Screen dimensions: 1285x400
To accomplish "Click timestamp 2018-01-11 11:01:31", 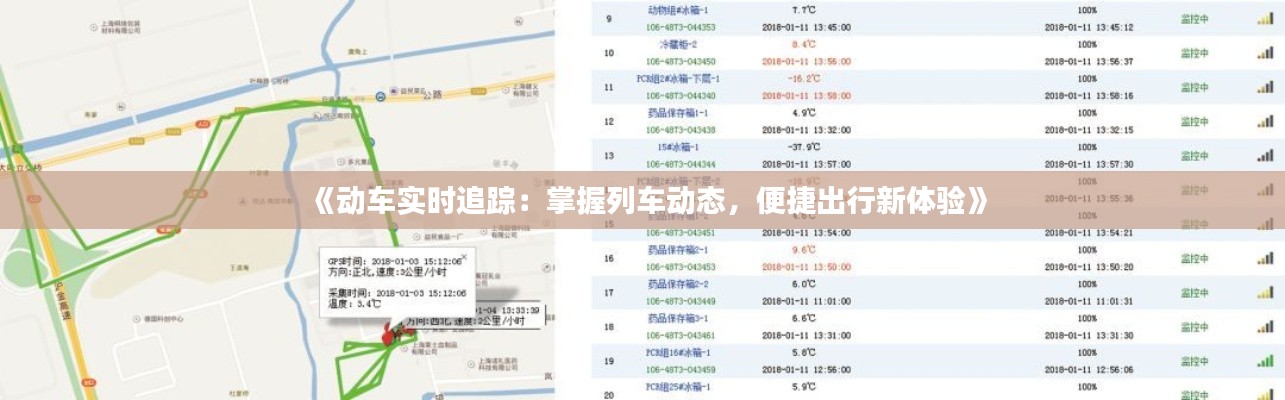I will point(1088,300).
